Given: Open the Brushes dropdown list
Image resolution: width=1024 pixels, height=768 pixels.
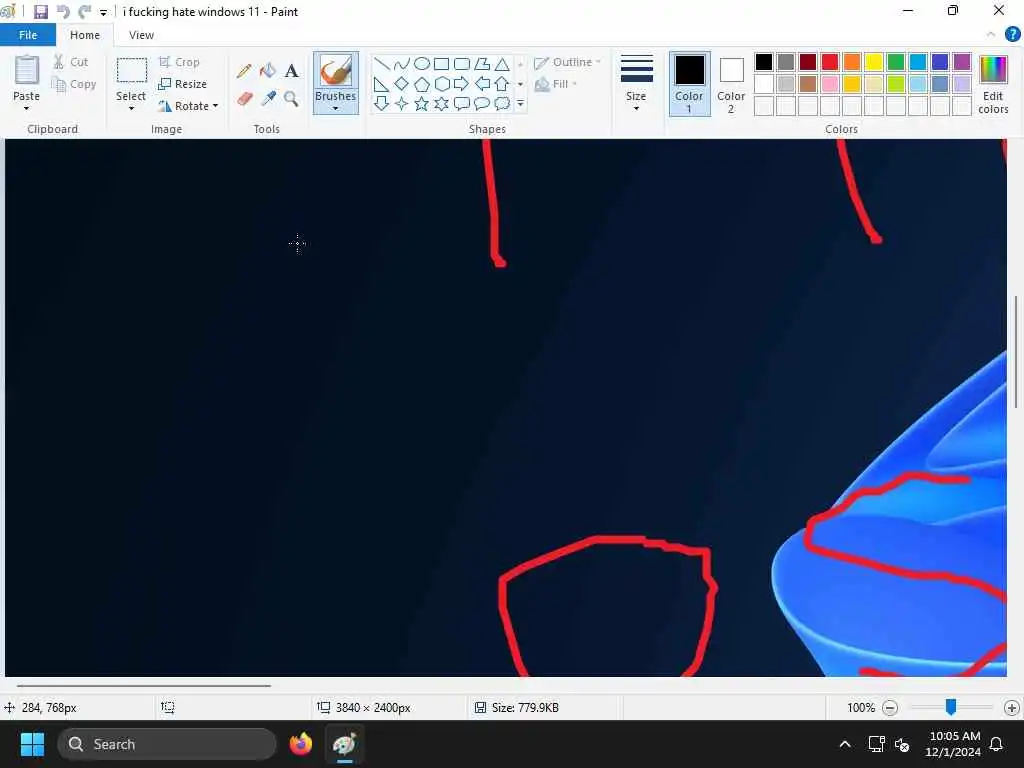Looking at the screenshot, I should 336,101.
